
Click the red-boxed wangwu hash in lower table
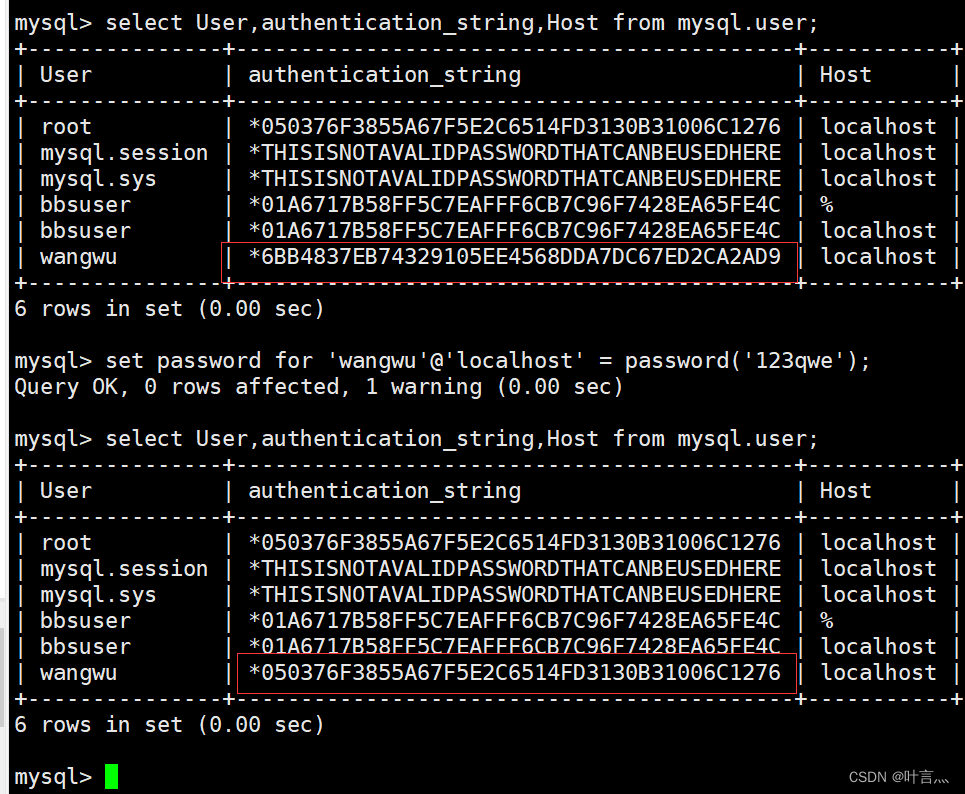514,673
